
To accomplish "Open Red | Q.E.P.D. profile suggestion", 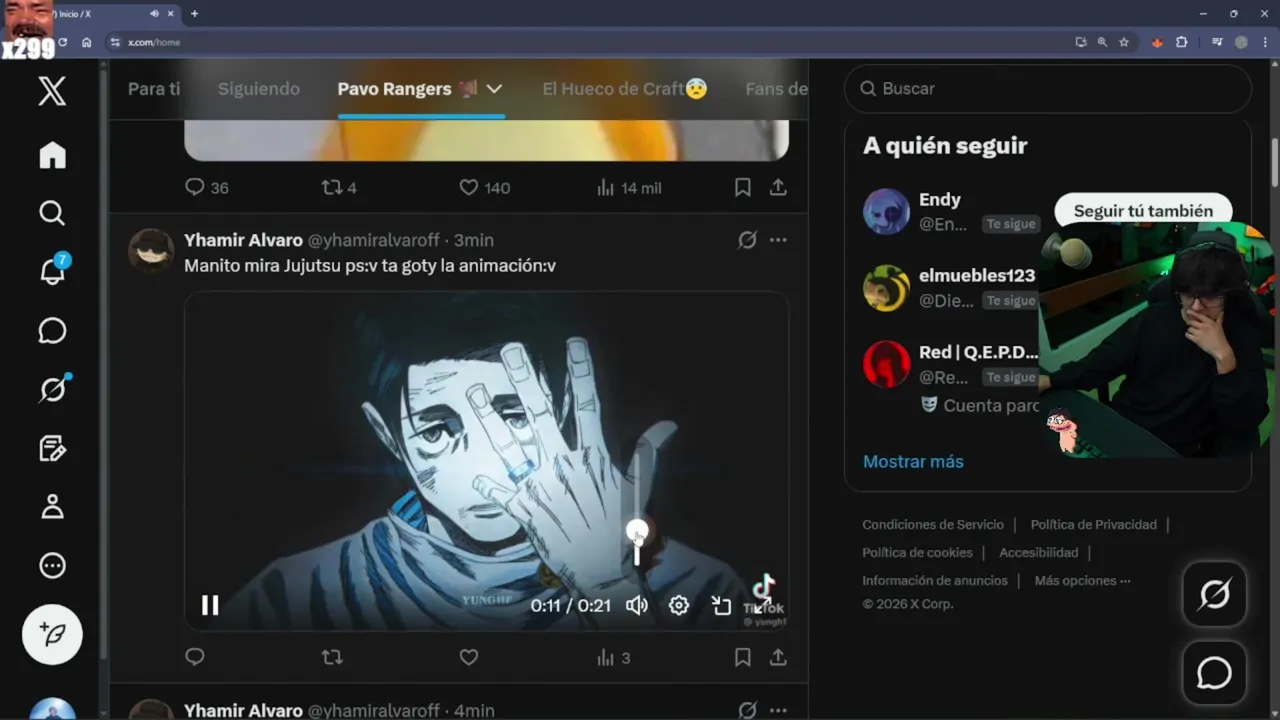I will [x=978, y=352].
